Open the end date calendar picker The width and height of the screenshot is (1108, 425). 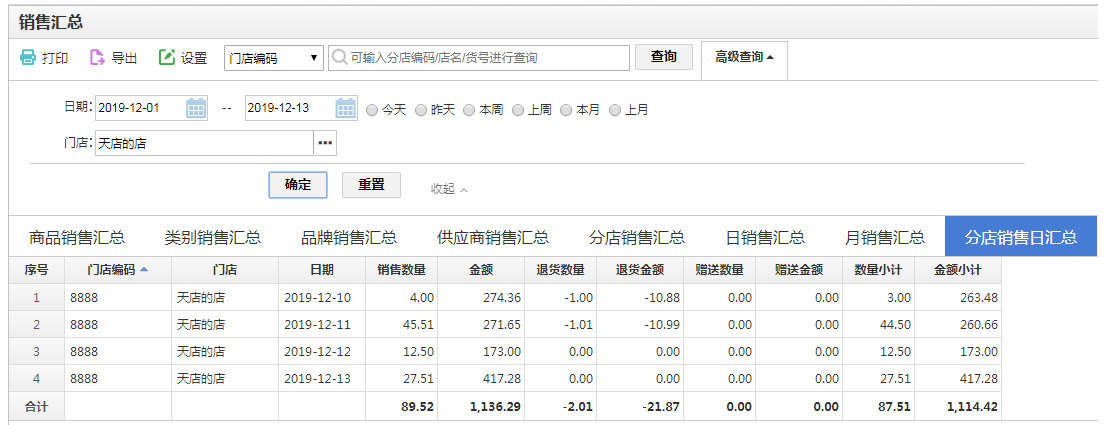coord(346,108)
